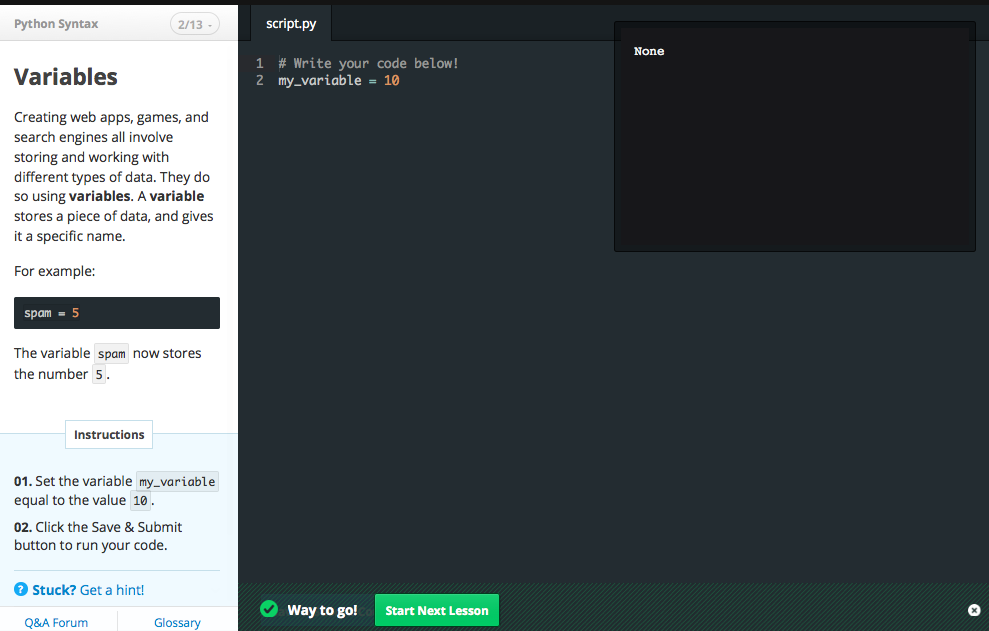The width and height of the screenshot is (989, 631).
Task: Click the comment line in the editor
Action: [x=368, y=63]
